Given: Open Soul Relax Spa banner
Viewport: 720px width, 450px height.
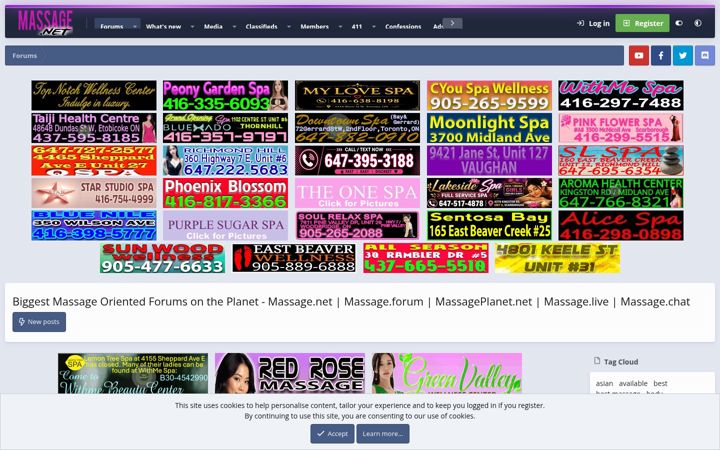Looking at the screenshot, I should point(357,225).
